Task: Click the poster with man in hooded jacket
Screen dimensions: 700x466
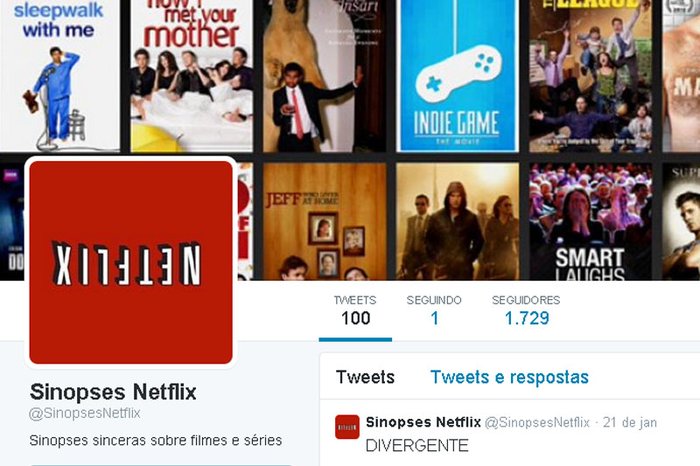Action: pyautogui.click(x=457, y=221)
